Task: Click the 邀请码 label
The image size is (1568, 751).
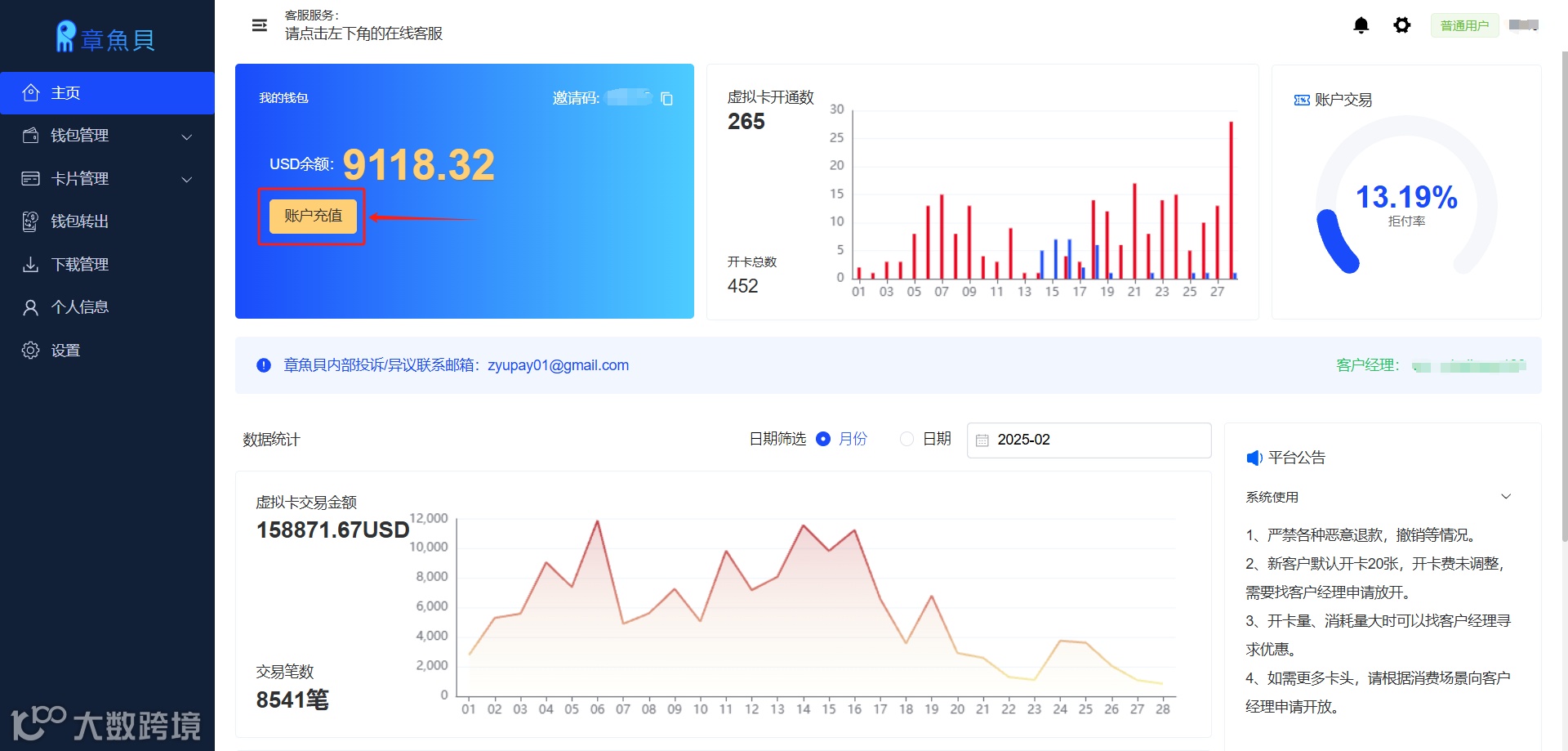Action: coord(576,98)
